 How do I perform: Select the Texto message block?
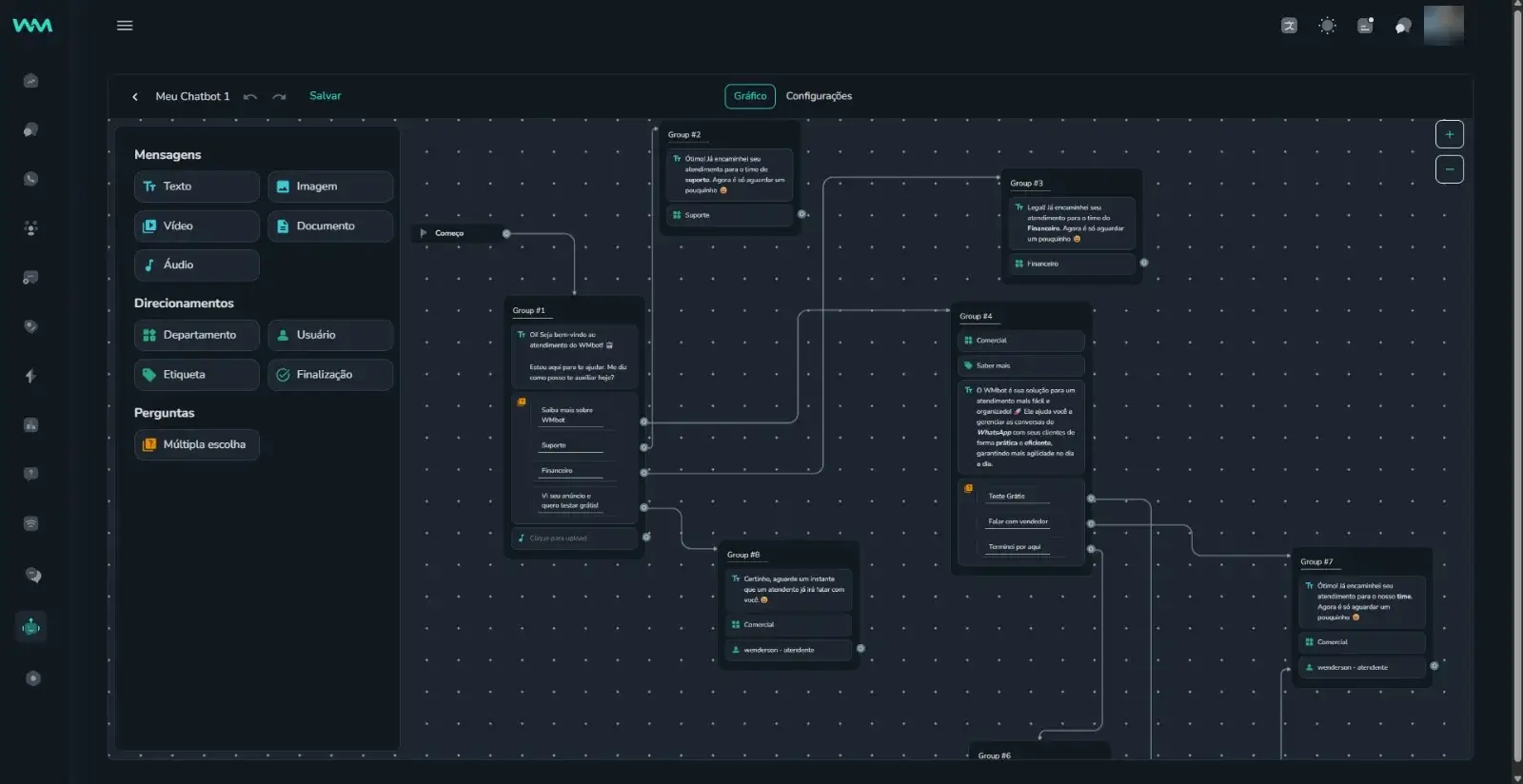coord(197,186)
